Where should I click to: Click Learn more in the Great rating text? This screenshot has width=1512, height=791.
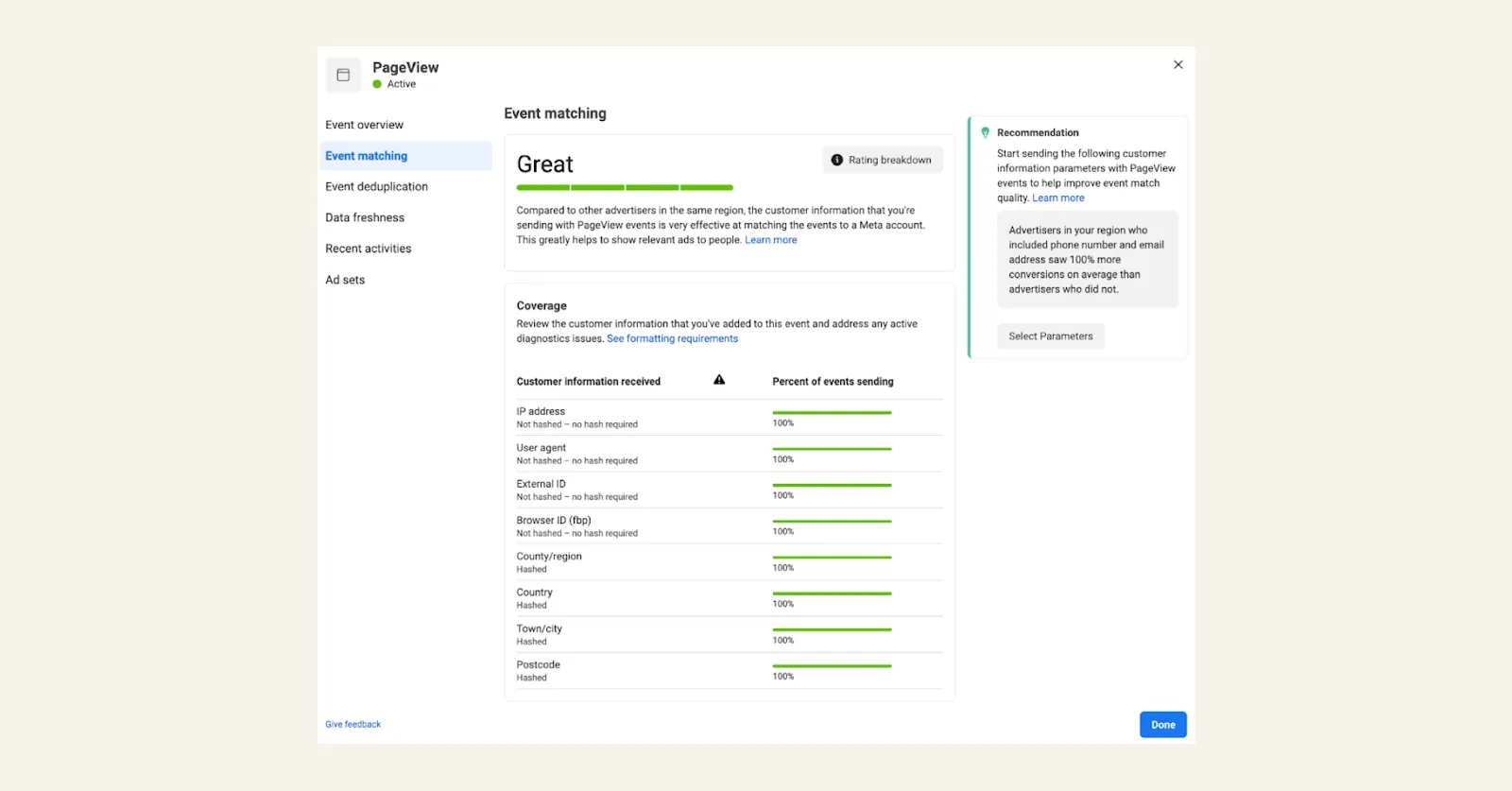(771, 240)
